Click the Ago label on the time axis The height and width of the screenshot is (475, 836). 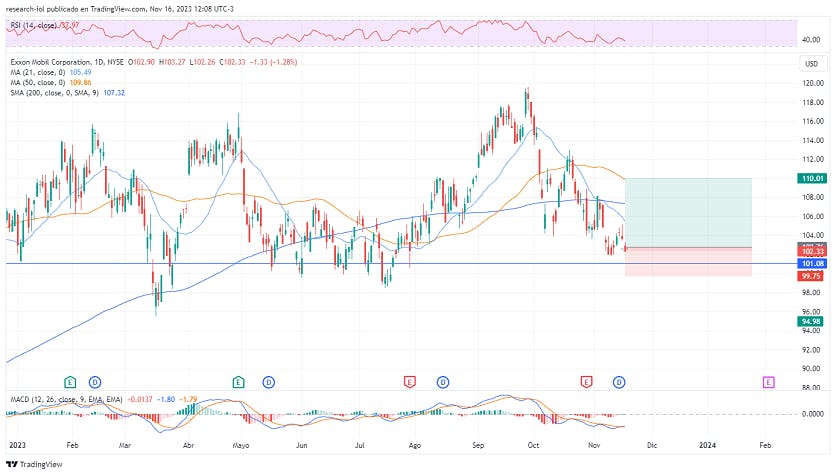(414, 445)
